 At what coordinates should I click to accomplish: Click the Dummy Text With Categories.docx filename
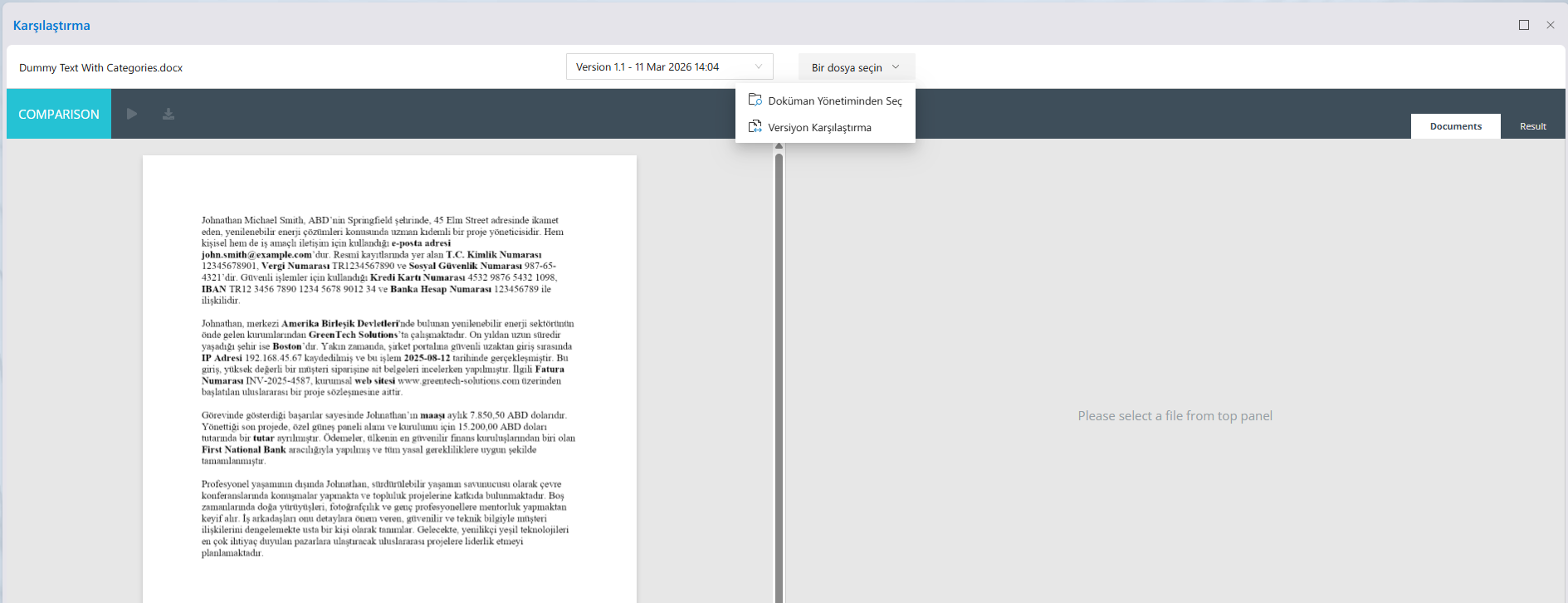pos(100,67)
